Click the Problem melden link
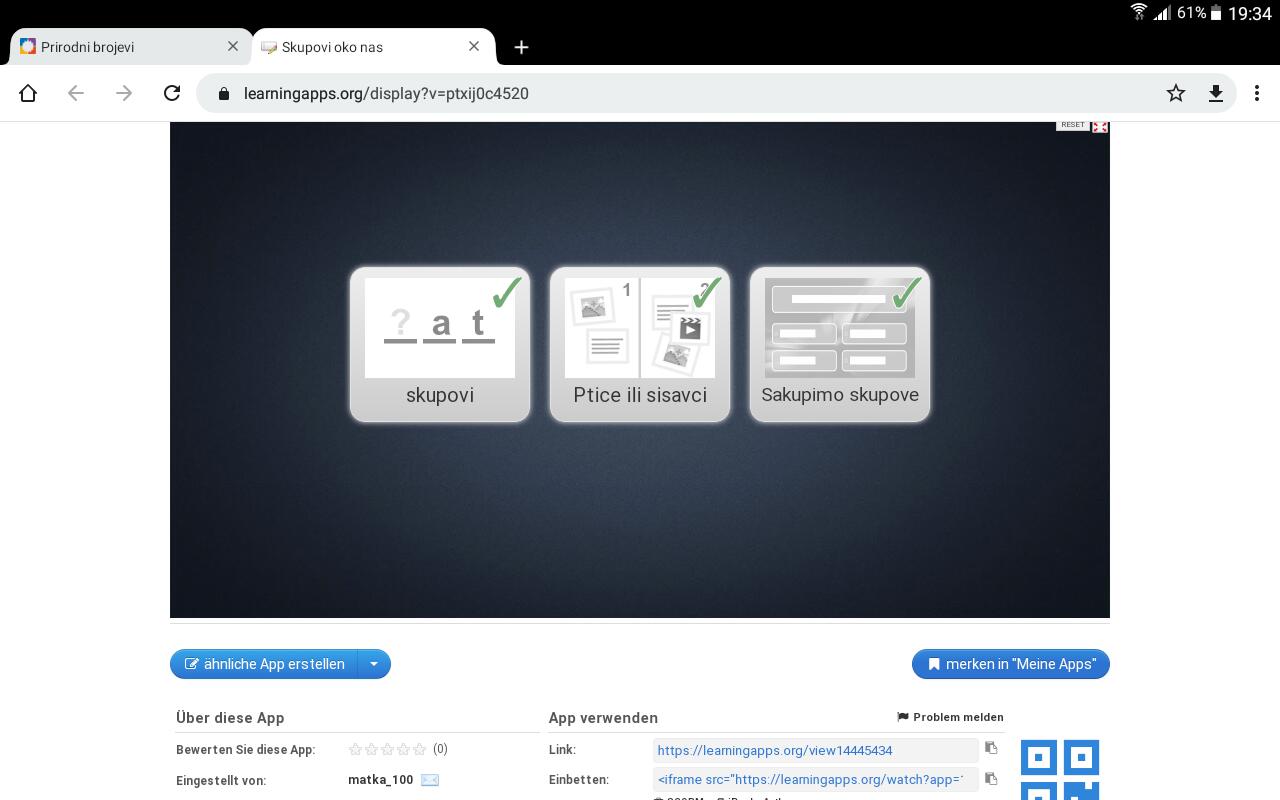Image resolution: width=1280 pixels, height=800 pixels. [950, 717]
